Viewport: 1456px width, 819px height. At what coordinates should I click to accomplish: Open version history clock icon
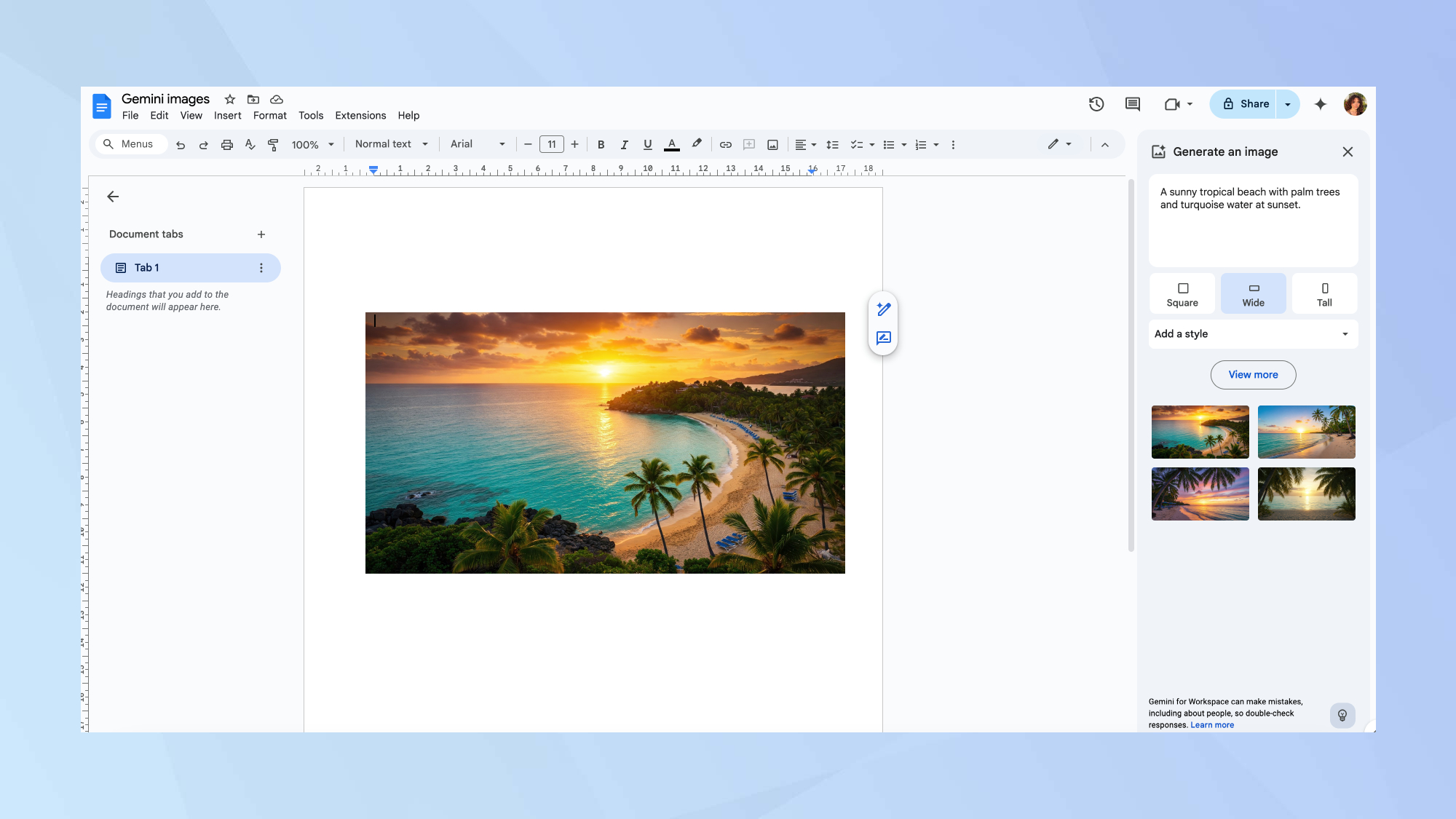[1096, 104]
